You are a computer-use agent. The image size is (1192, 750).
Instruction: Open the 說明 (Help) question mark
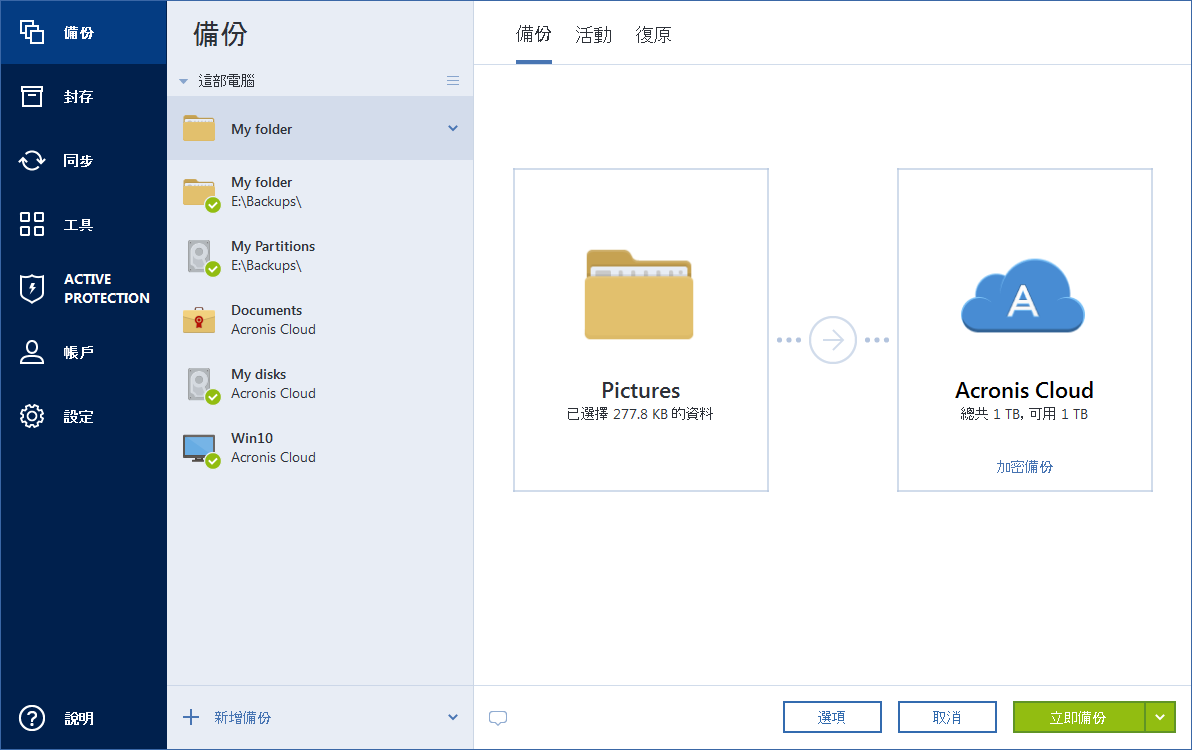pos(83,718)
